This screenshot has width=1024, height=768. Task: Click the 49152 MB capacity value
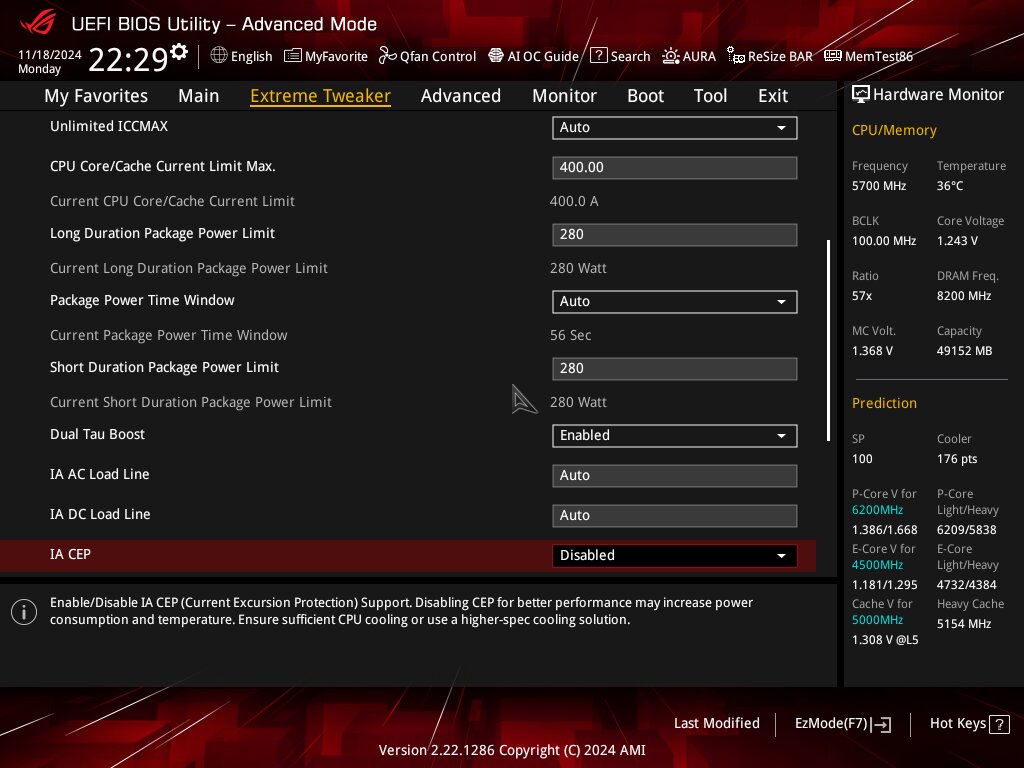pyautogui.click(x=965, y=351)
